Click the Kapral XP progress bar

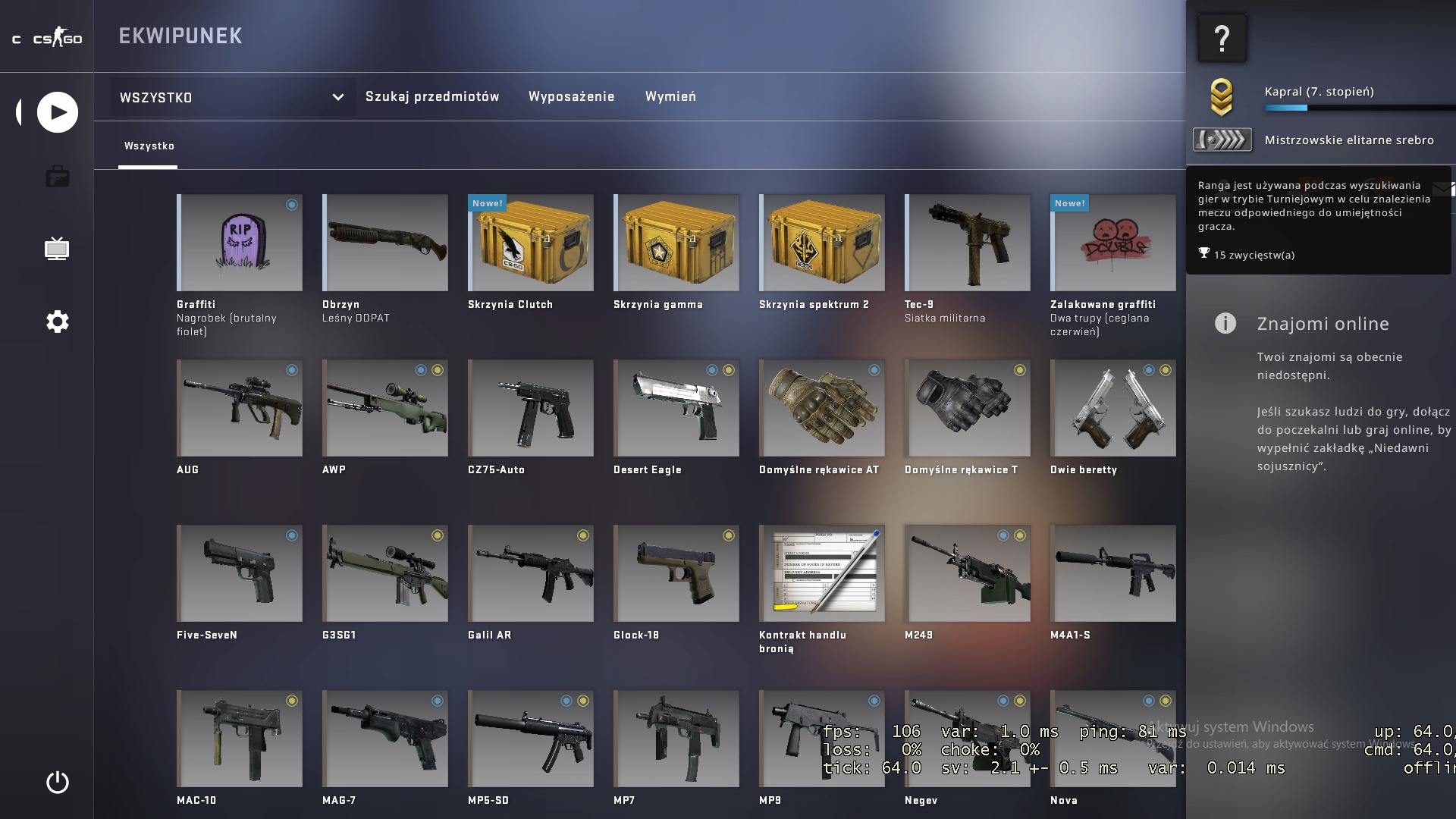[1360, 108]
